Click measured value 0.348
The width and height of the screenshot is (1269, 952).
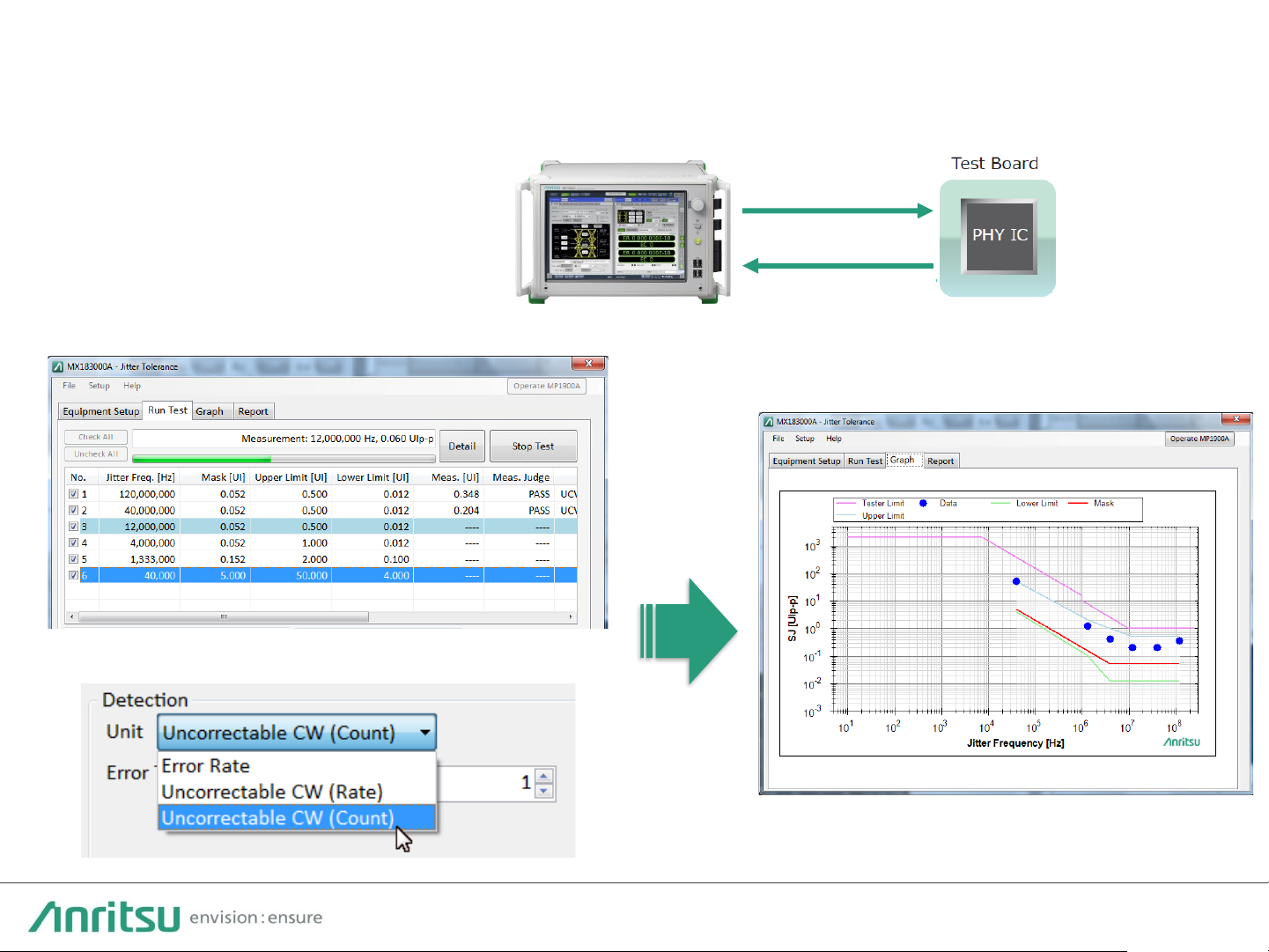click(467, 494)
